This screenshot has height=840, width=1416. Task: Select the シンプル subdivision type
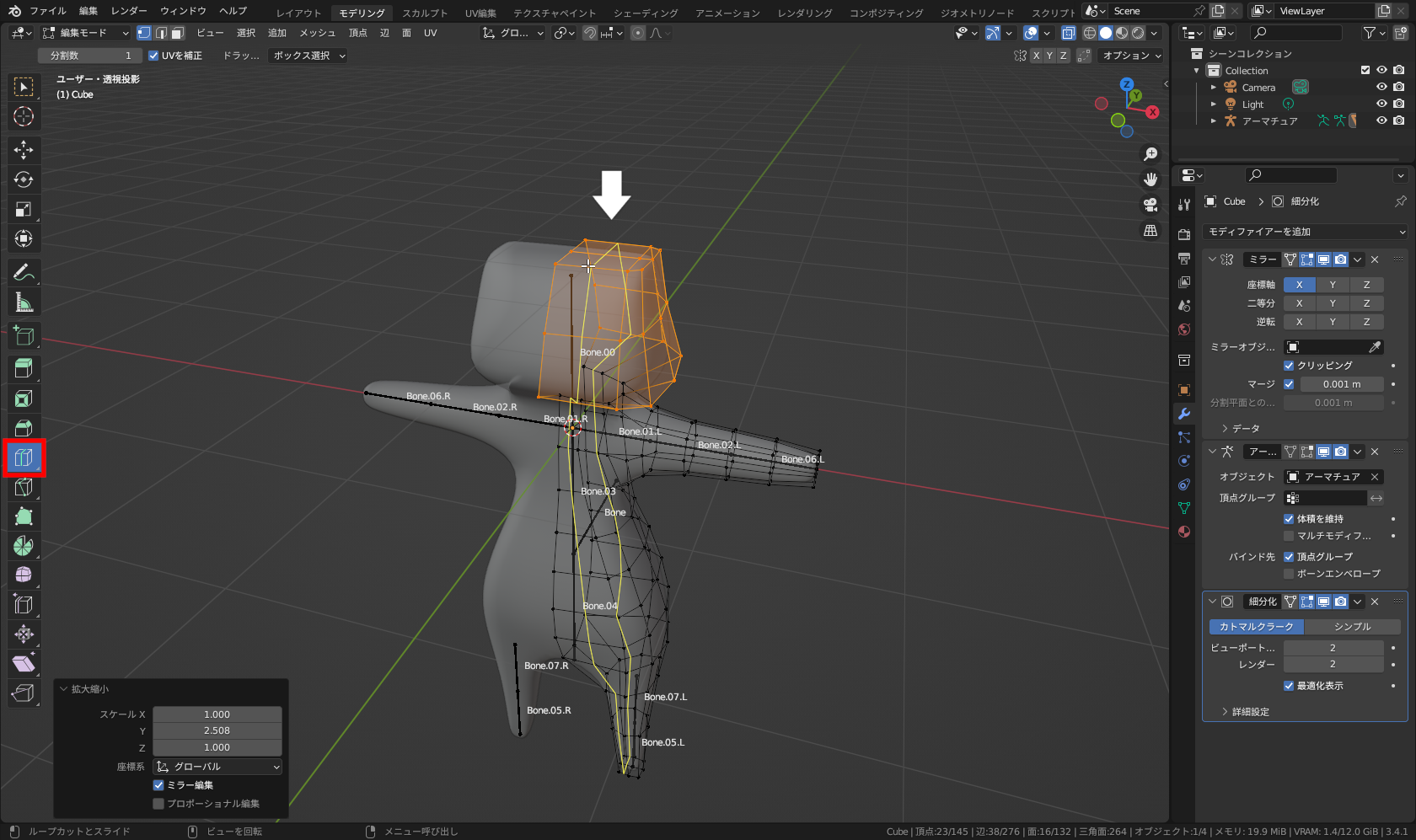click(1352, 627)
